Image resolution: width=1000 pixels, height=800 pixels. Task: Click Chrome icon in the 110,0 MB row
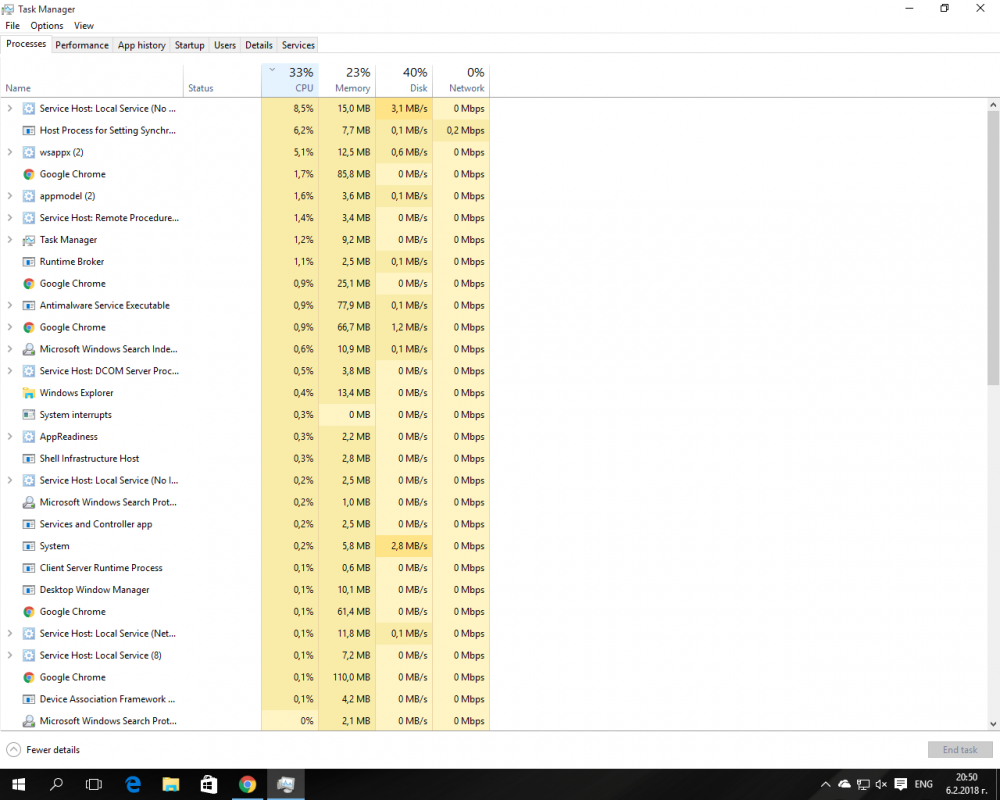click(x=29, y=677)
